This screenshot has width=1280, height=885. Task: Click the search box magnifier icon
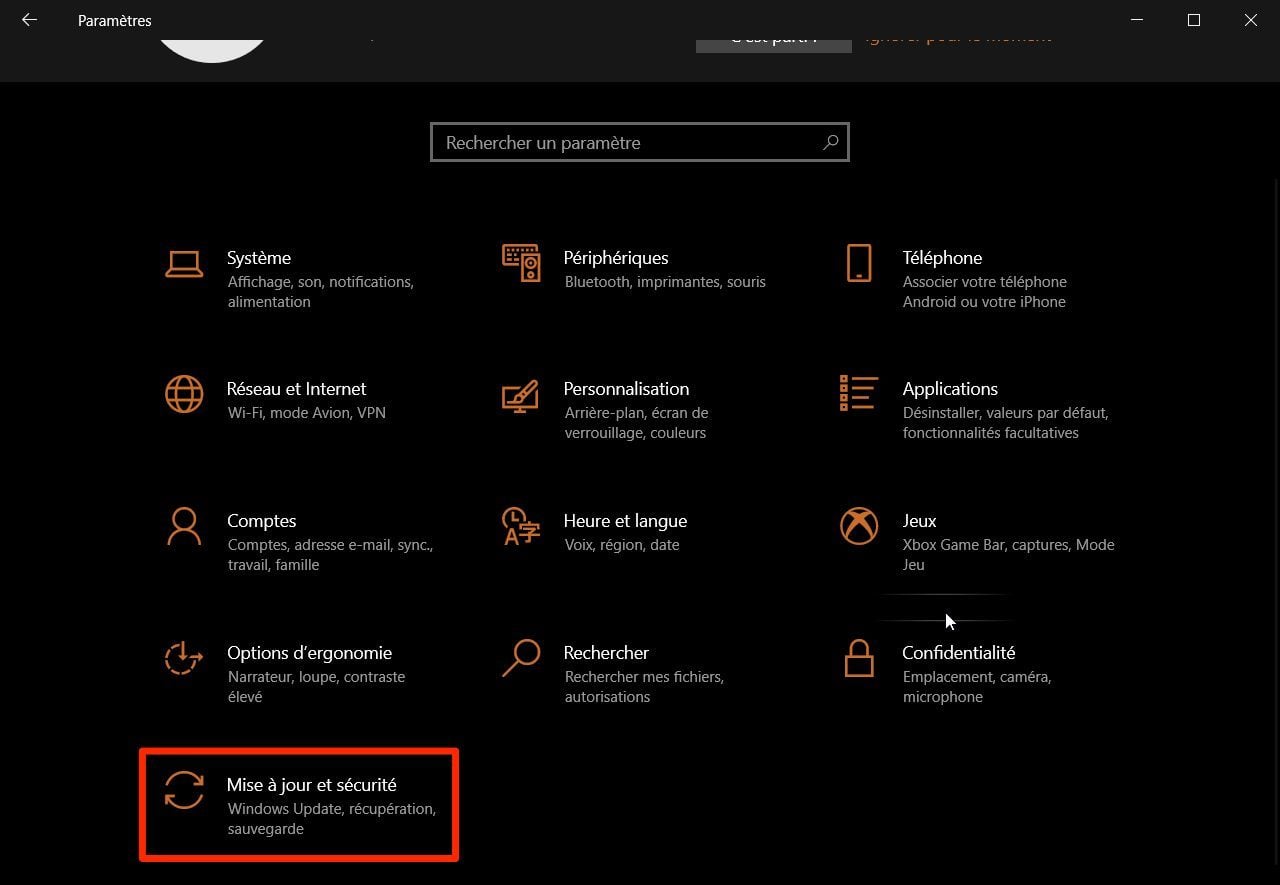(x=830, y=143)
